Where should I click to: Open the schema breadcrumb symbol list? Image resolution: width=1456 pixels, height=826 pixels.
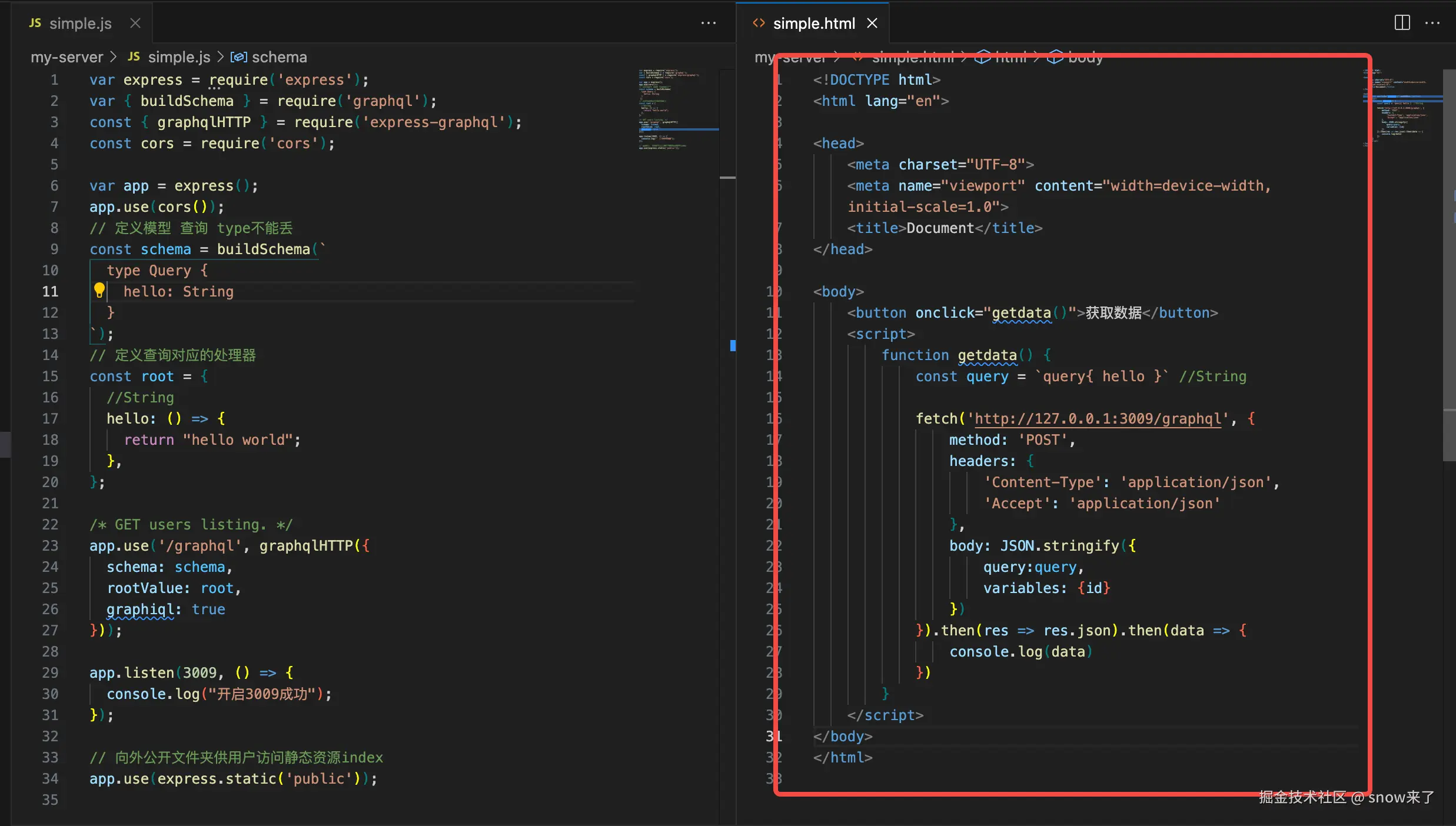(279, 57)
